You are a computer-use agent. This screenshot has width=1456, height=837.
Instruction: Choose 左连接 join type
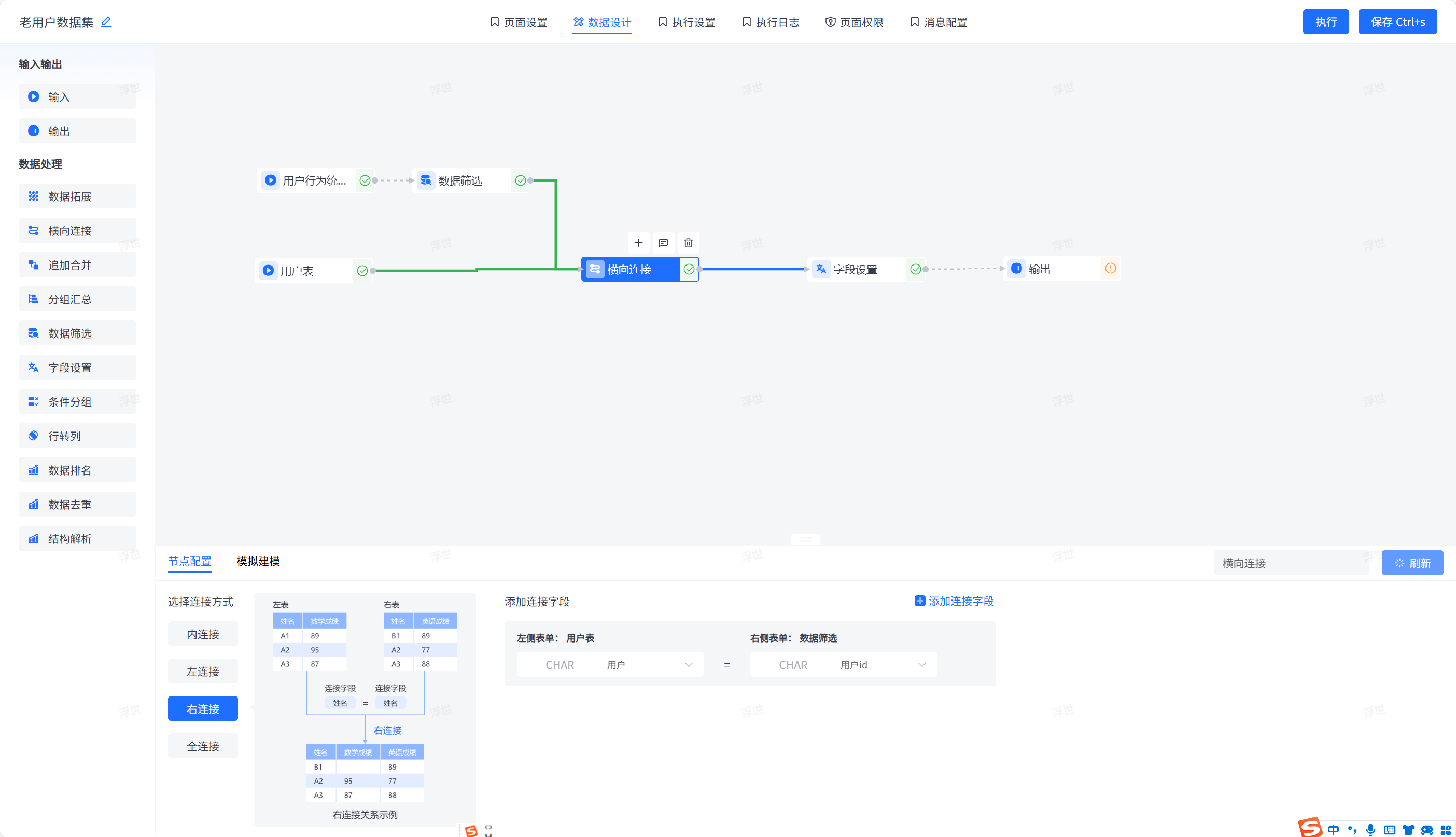coord(202,672)
